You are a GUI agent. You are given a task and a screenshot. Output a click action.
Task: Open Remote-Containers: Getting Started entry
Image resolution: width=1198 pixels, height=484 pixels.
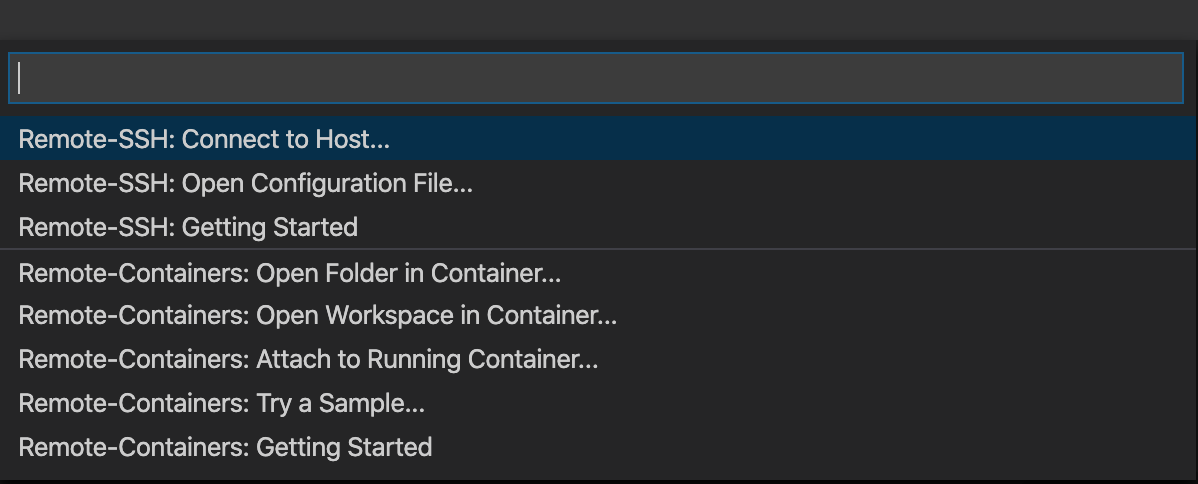[x=599, y=447]
